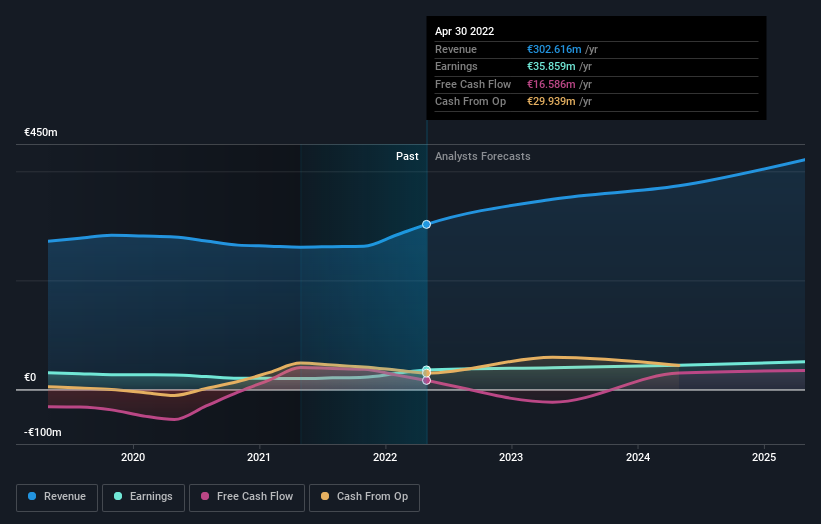Click the orange Cash From Op data point
Image resolution: width=821 pixels, height=524 pixels.
click(x=426, y=373)
